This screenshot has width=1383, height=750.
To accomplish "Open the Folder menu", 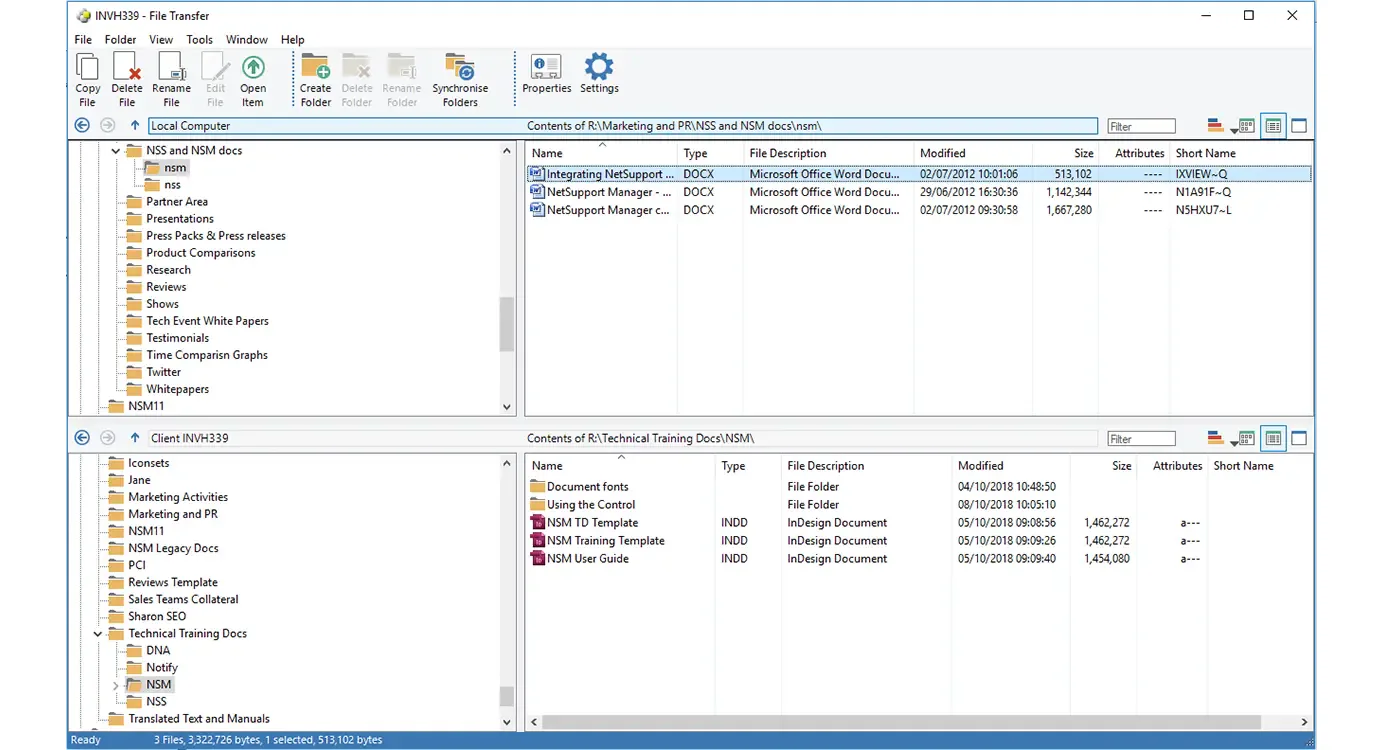I will [x=120, y=40].
